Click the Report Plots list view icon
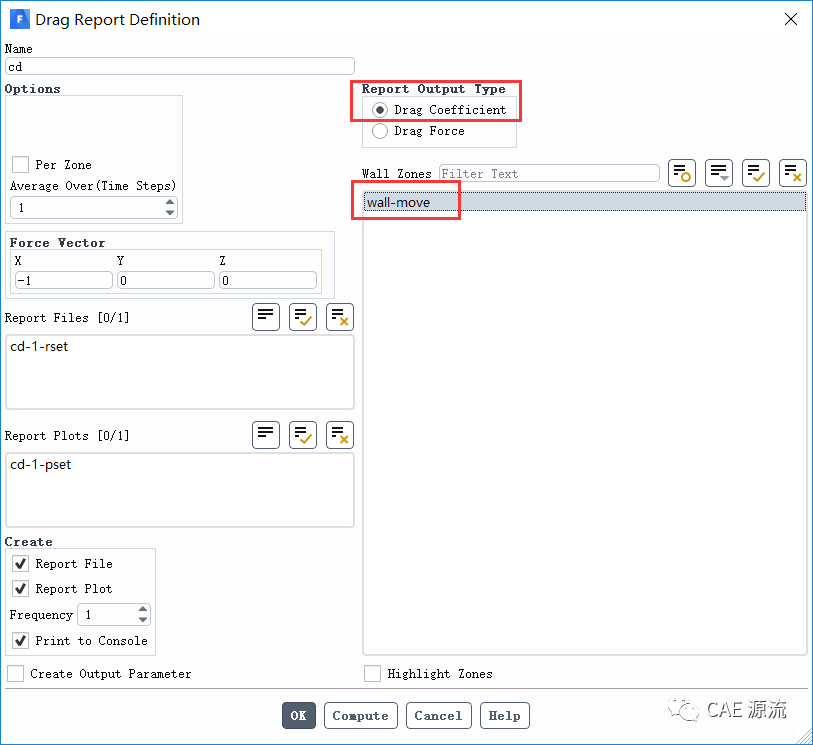The width and height of the screenshot is (813, 745). tap(266, 435)
